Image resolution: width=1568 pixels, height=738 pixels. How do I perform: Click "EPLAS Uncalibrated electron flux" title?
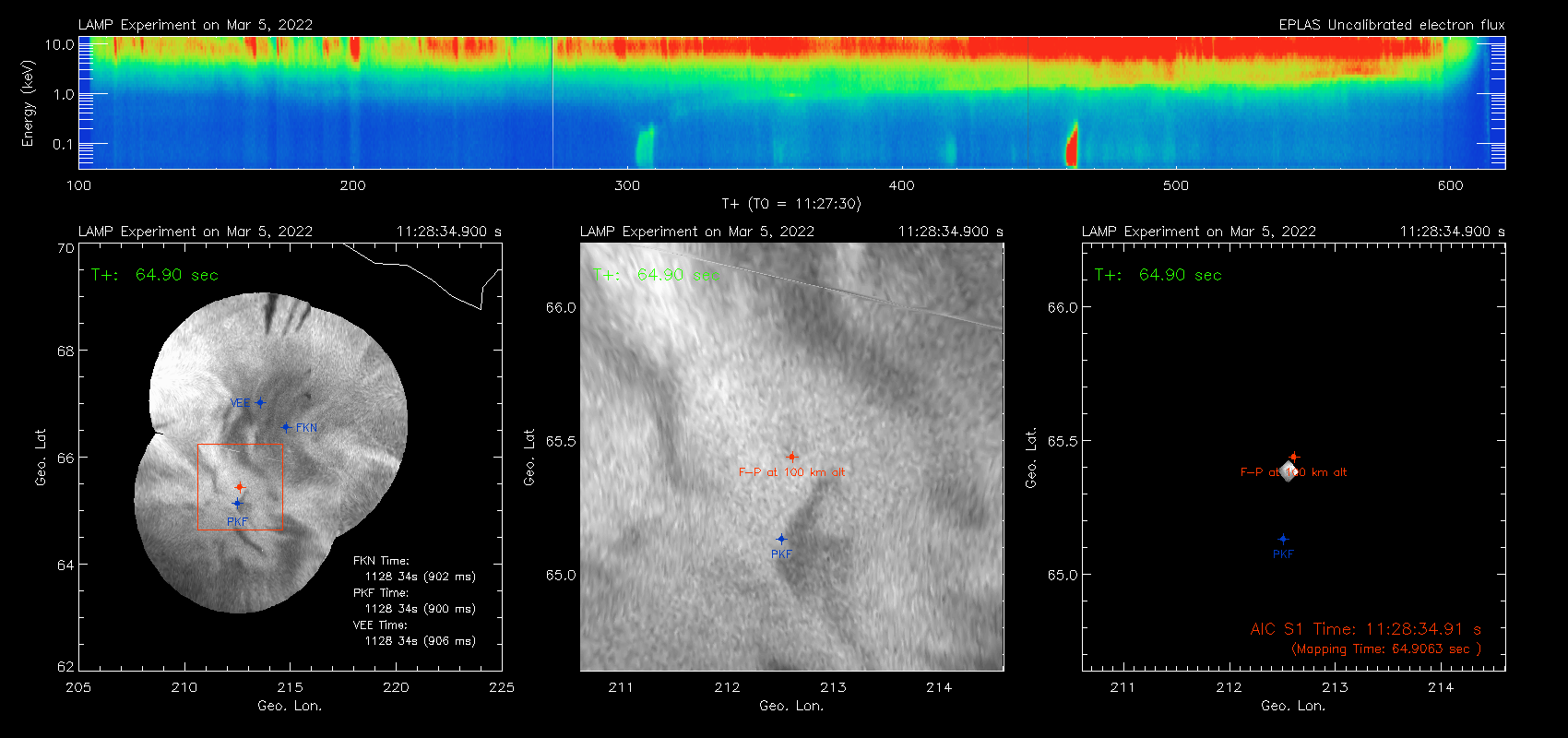pos(1392,25)
